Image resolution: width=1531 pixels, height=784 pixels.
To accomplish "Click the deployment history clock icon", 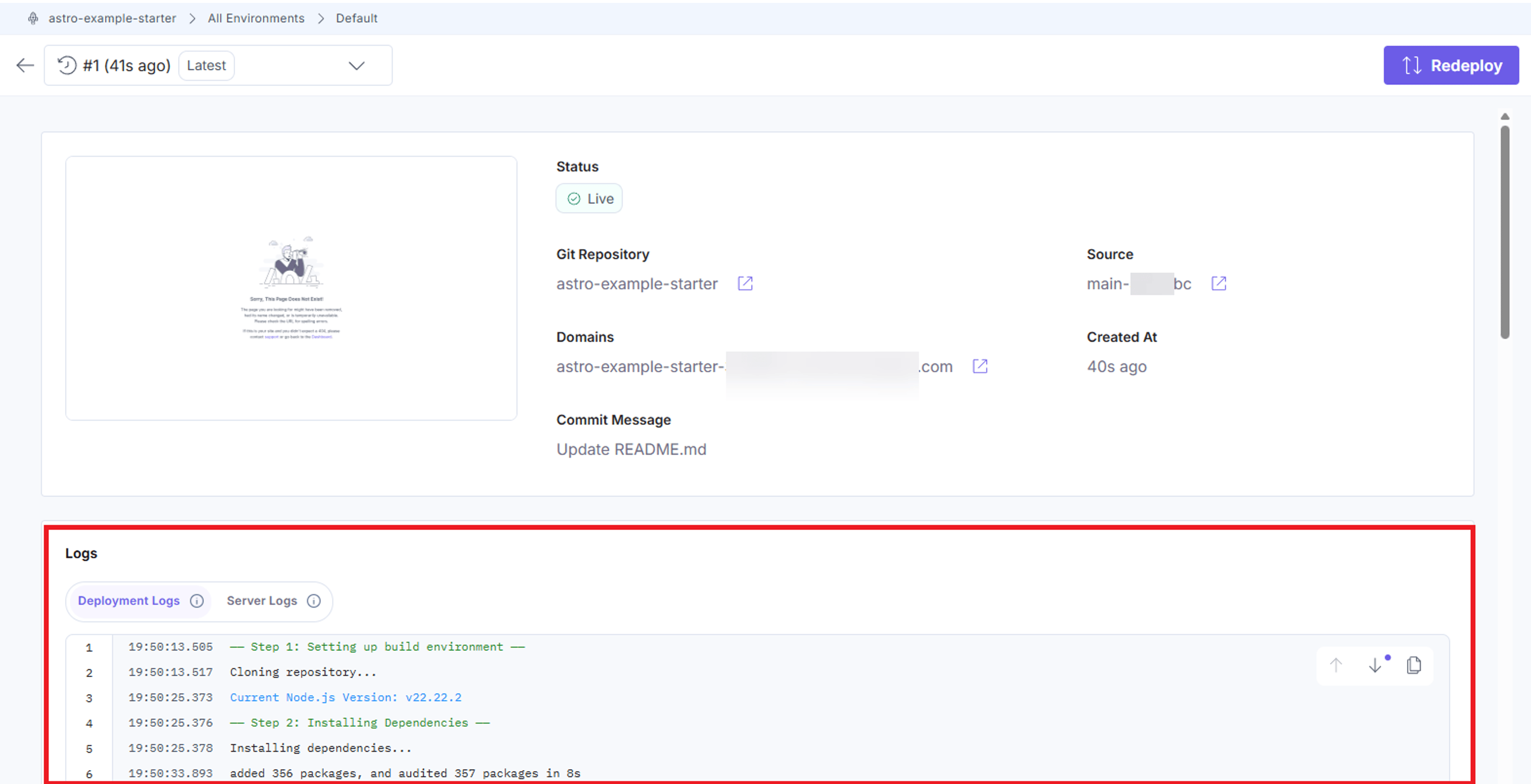I will point(67,65).
